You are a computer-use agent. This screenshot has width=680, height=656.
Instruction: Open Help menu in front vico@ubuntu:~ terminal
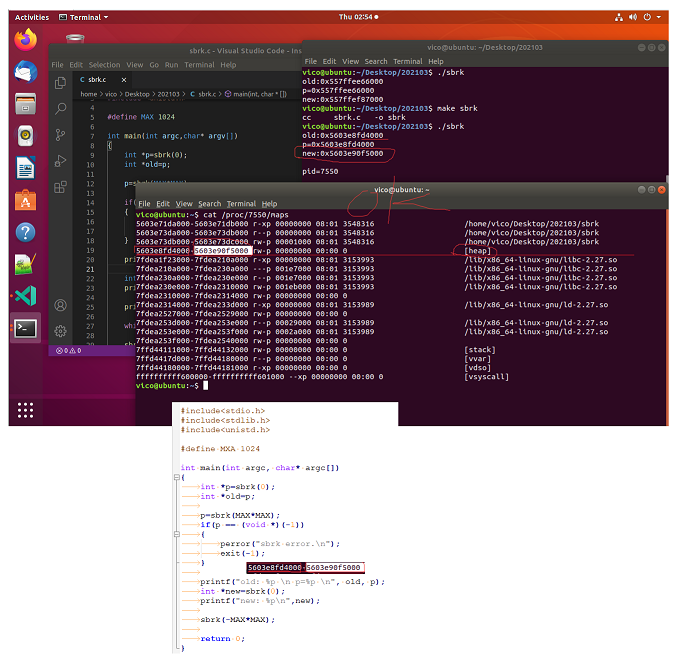[x=269, y=204]
